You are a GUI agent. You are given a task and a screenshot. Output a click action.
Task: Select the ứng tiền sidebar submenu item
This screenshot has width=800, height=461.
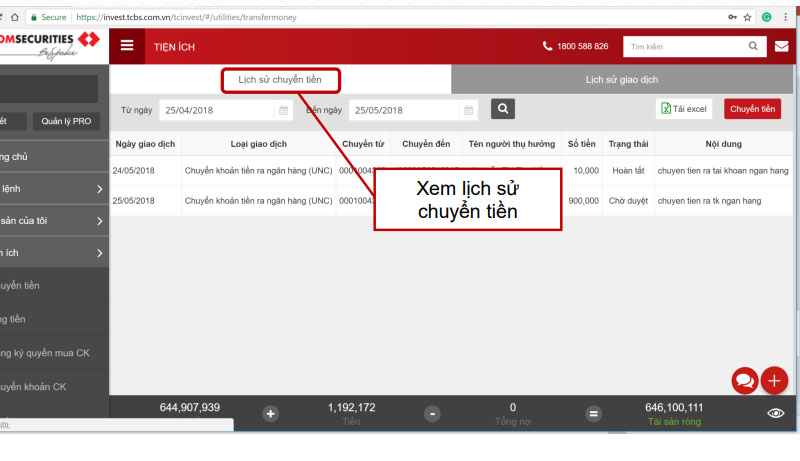[54, 319]
